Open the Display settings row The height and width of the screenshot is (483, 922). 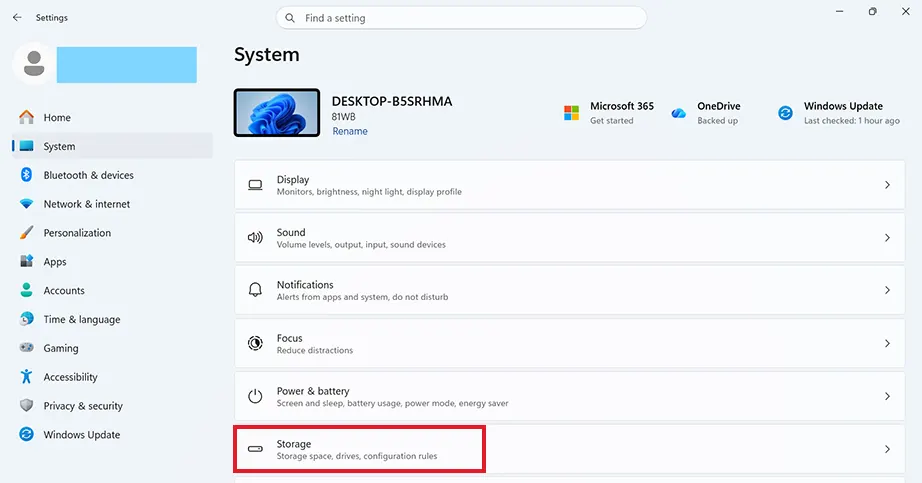569,185
